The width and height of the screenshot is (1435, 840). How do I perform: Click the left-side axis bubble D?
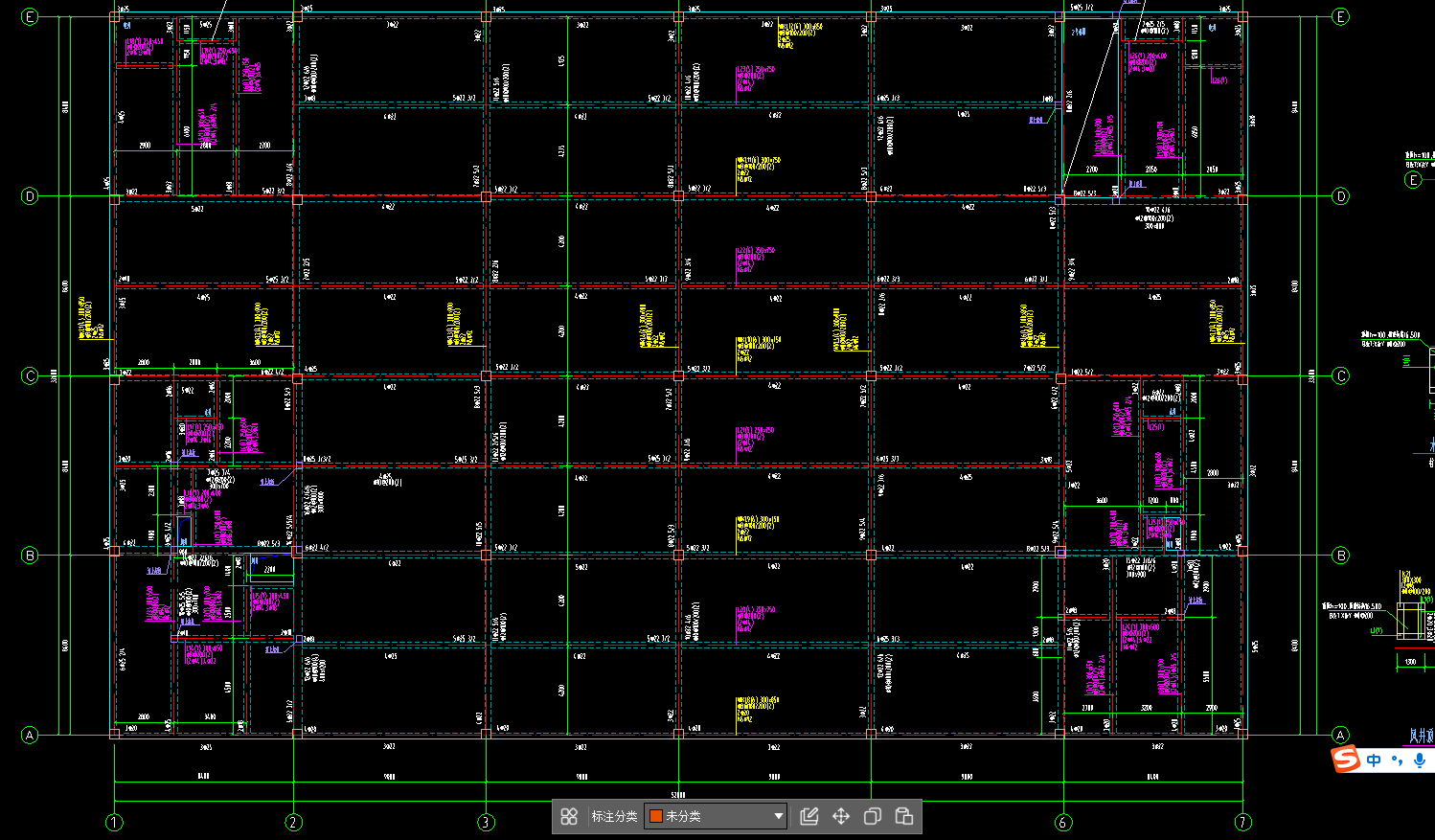click(x=30, y=196)
